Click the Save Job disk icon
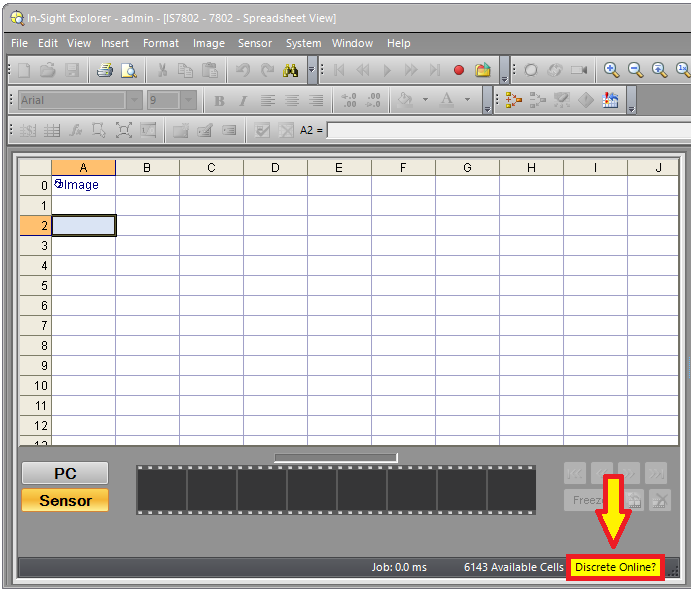The height and width of the screenshot is (590, 691). (72, 70)
